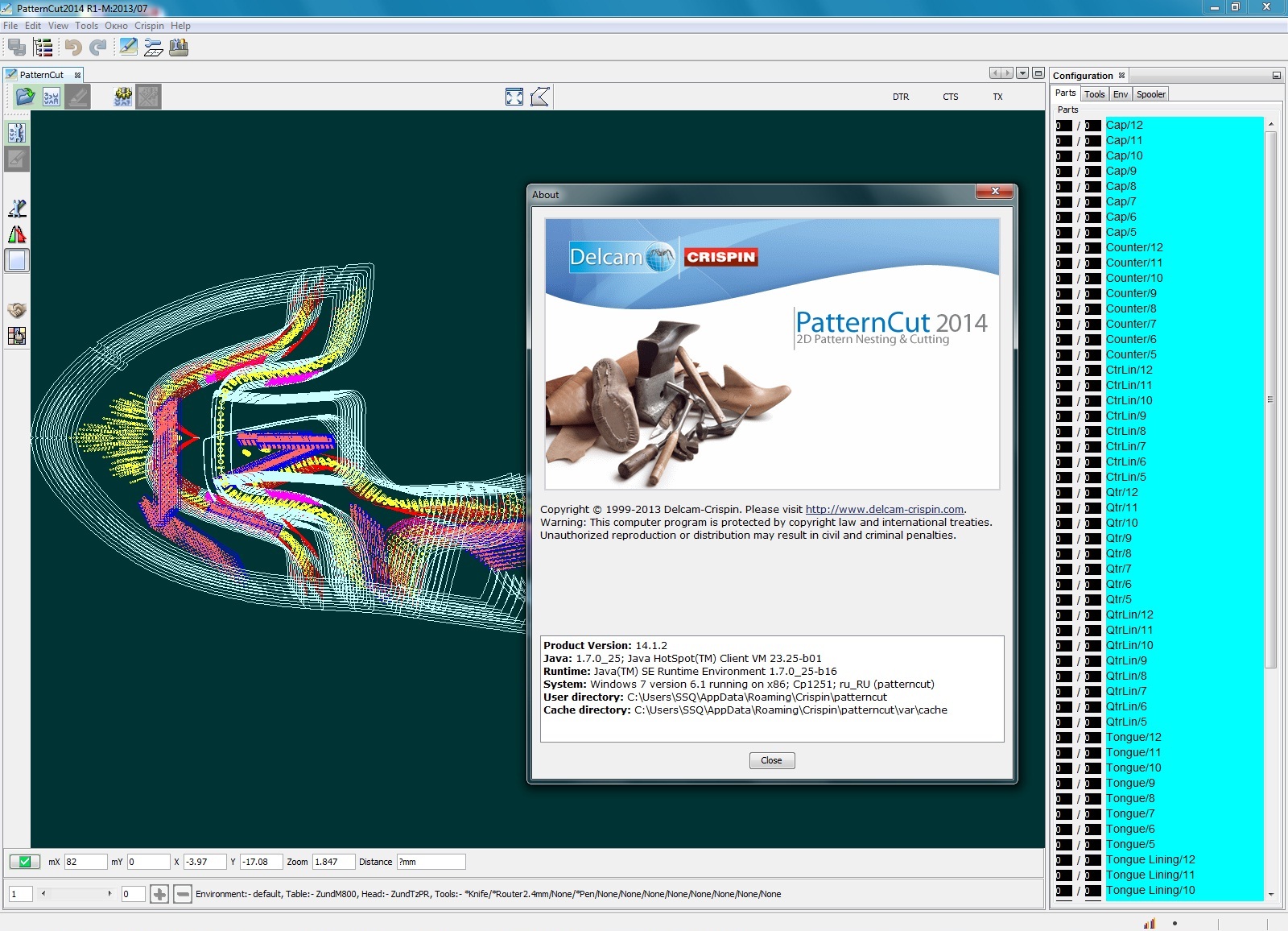Close the About dialog with red X
1288x931 pixels.
pos(995,192)
